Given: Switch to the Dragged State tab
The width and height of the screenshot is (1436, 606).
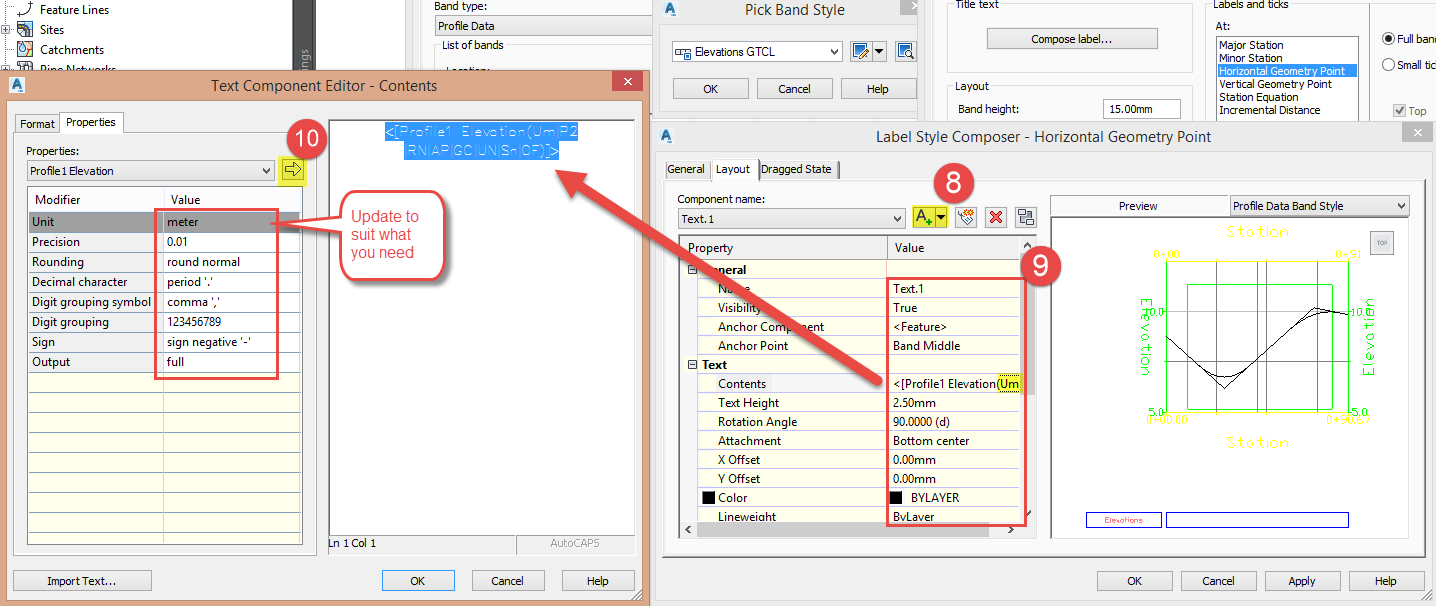Looking at the screenshot, I should tap(796, 169).
